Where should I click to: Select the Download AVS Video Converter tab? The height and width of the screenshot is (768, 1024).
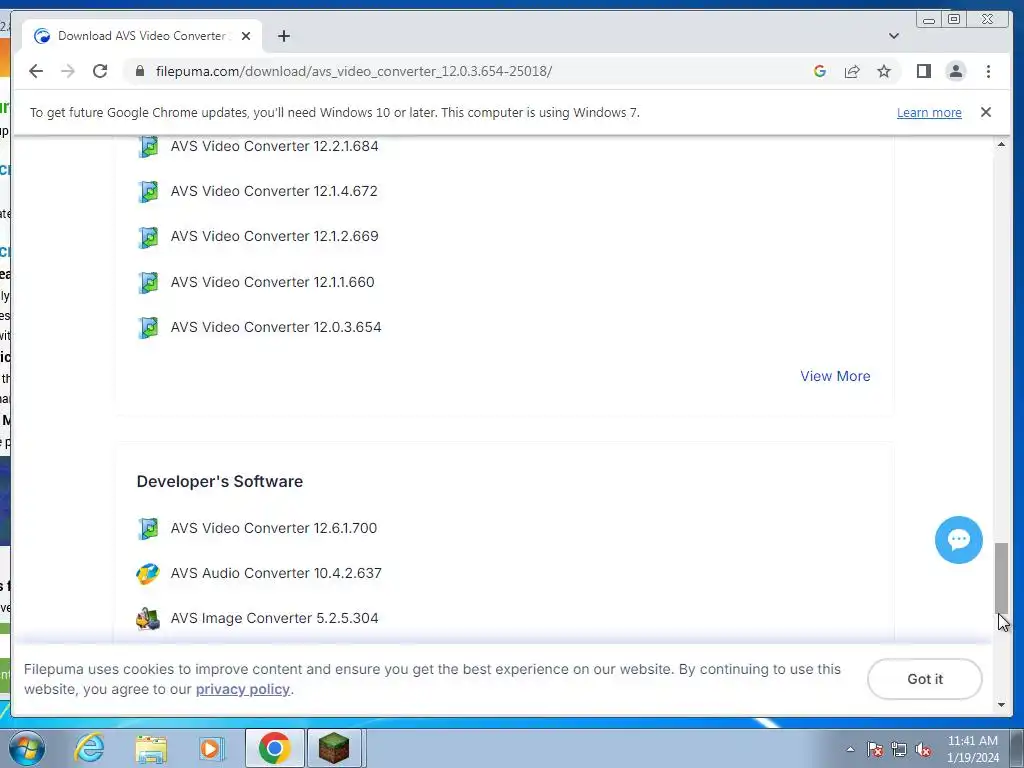pyautogui.click(x=142, y=36)
